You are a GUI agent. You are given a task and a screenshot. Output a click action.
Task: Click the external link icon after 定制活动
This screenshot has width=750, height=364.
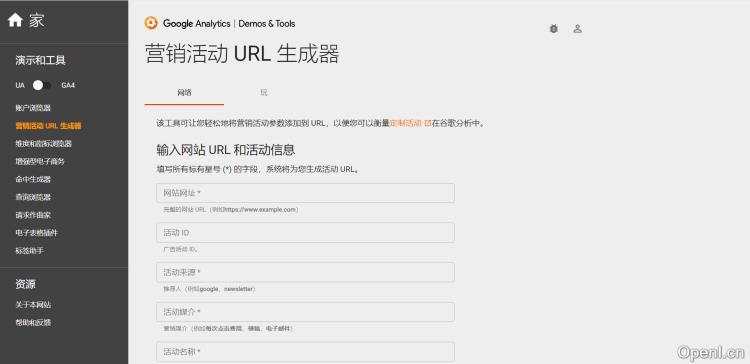tap(428, 123)
